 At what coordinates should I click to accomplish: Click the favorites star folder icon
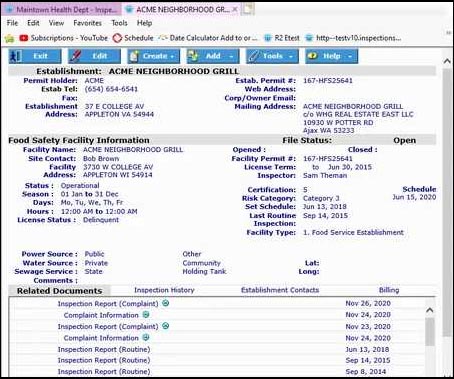pos(10,39)
